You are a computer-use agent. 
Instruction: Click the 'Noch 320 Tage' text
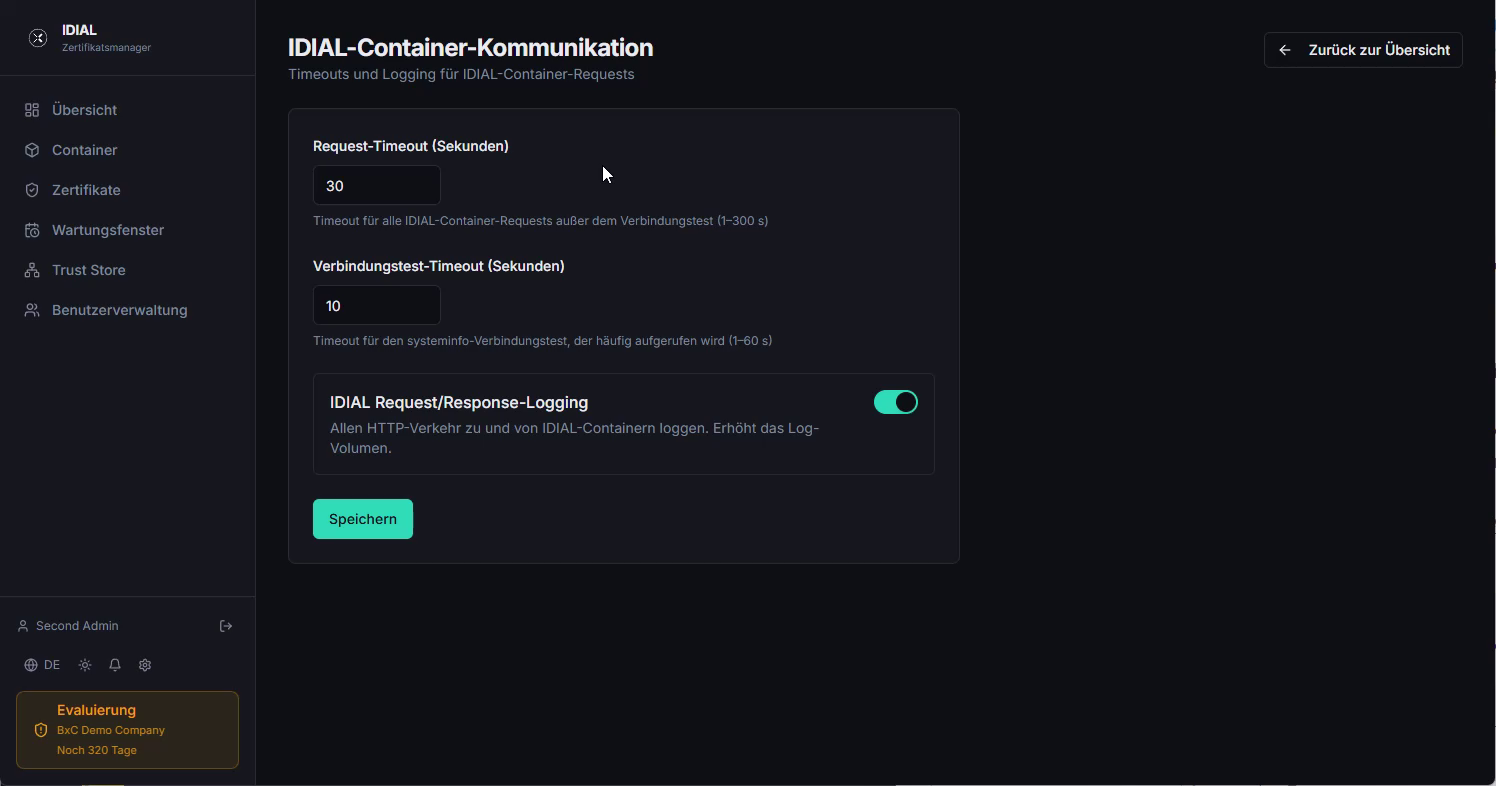[x=97, y=750]
